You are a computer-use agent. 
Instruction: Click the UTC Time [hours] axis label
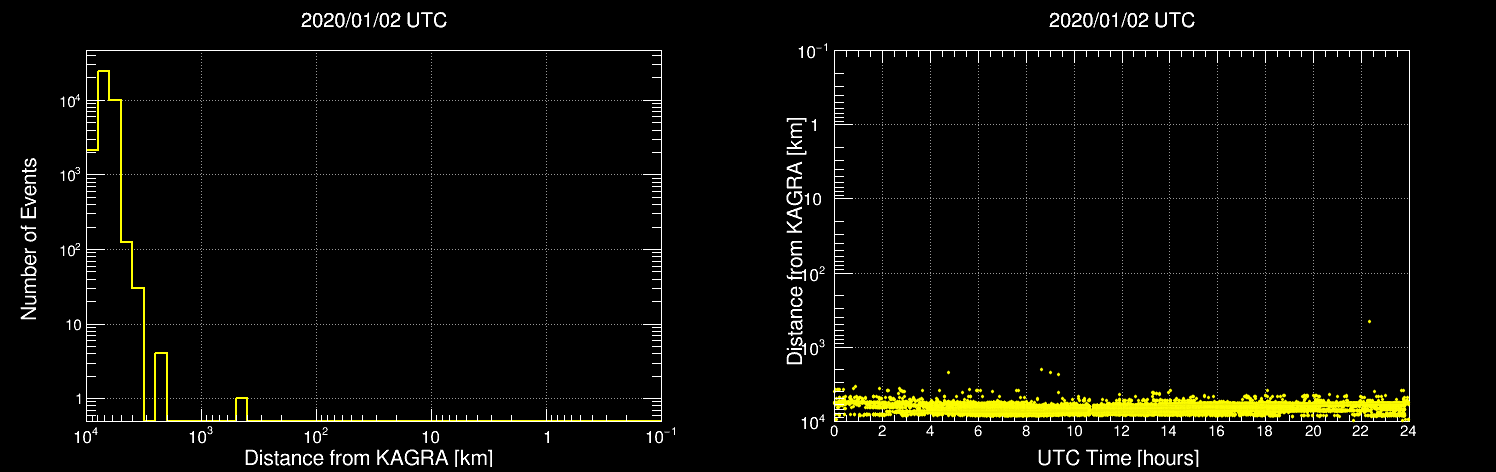pos(1118,459)
